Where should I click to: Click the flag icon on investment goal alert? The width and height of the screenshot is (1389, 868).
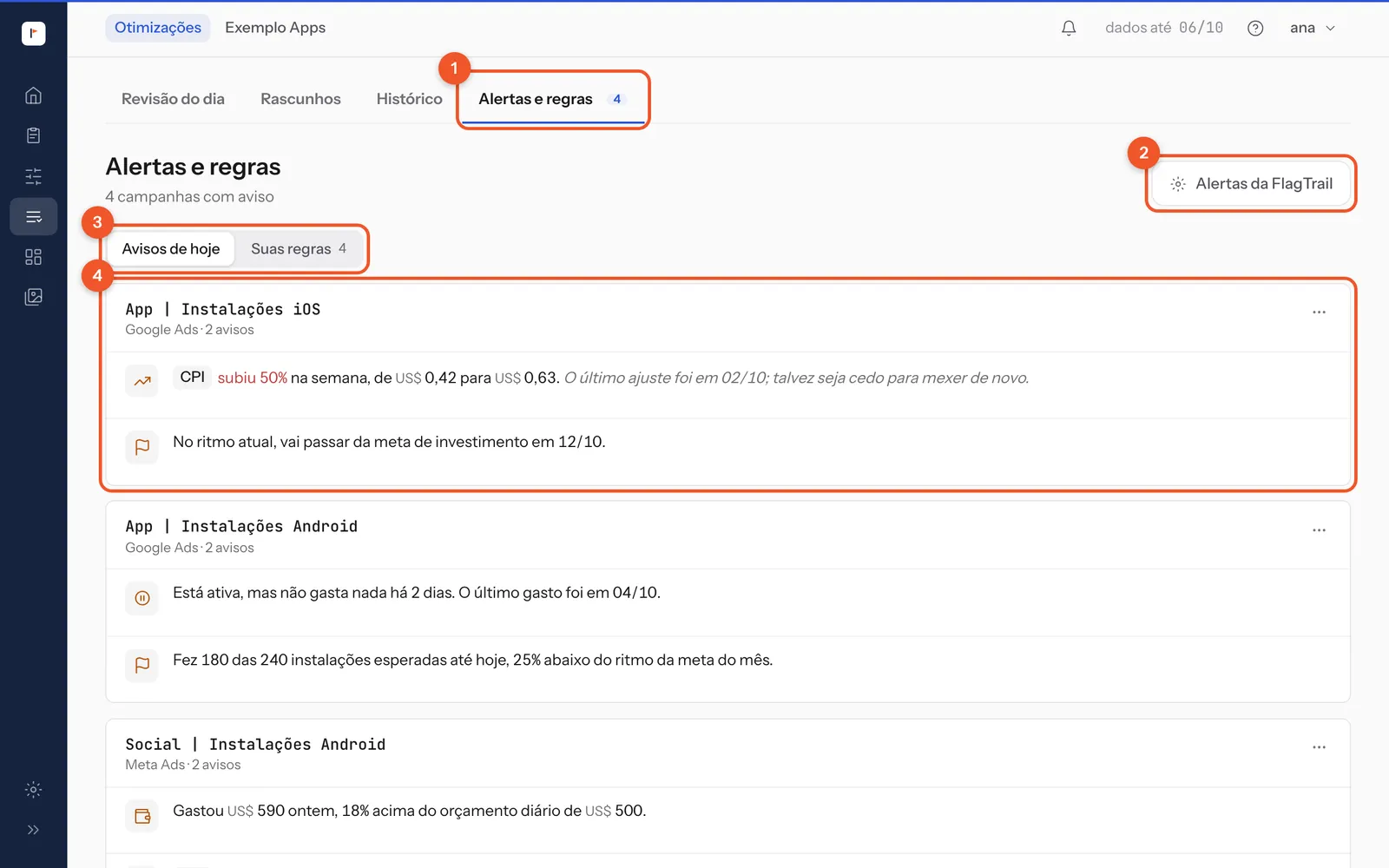142,447
